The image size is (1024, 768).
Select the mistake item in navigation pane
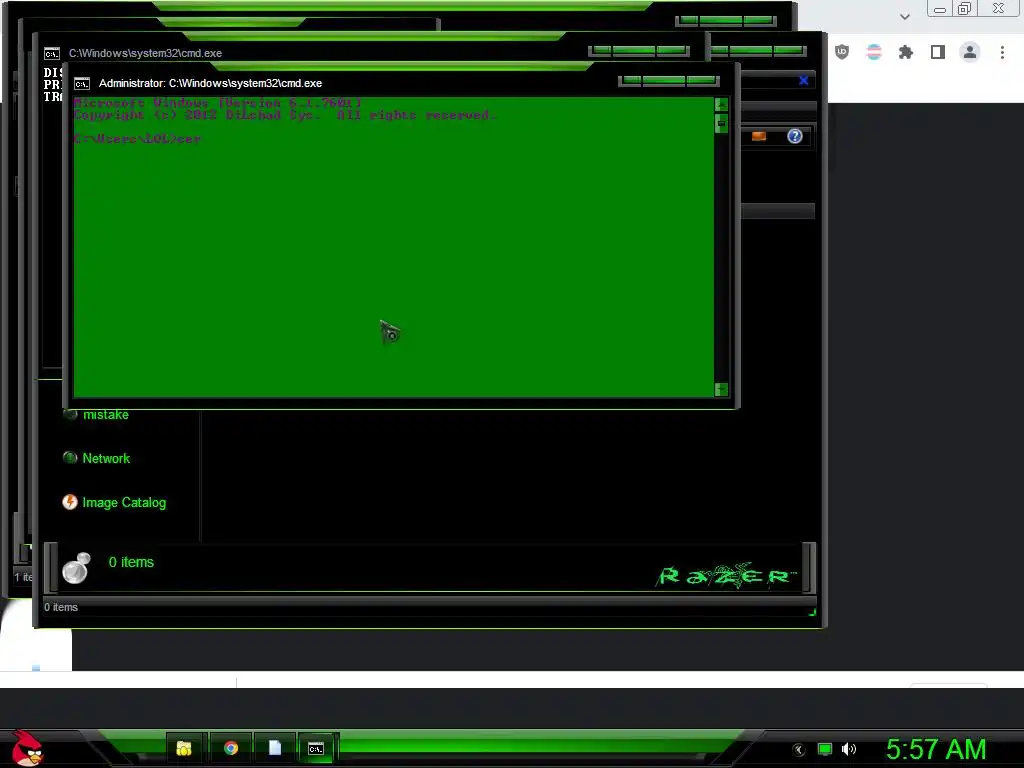click(106, 415)
